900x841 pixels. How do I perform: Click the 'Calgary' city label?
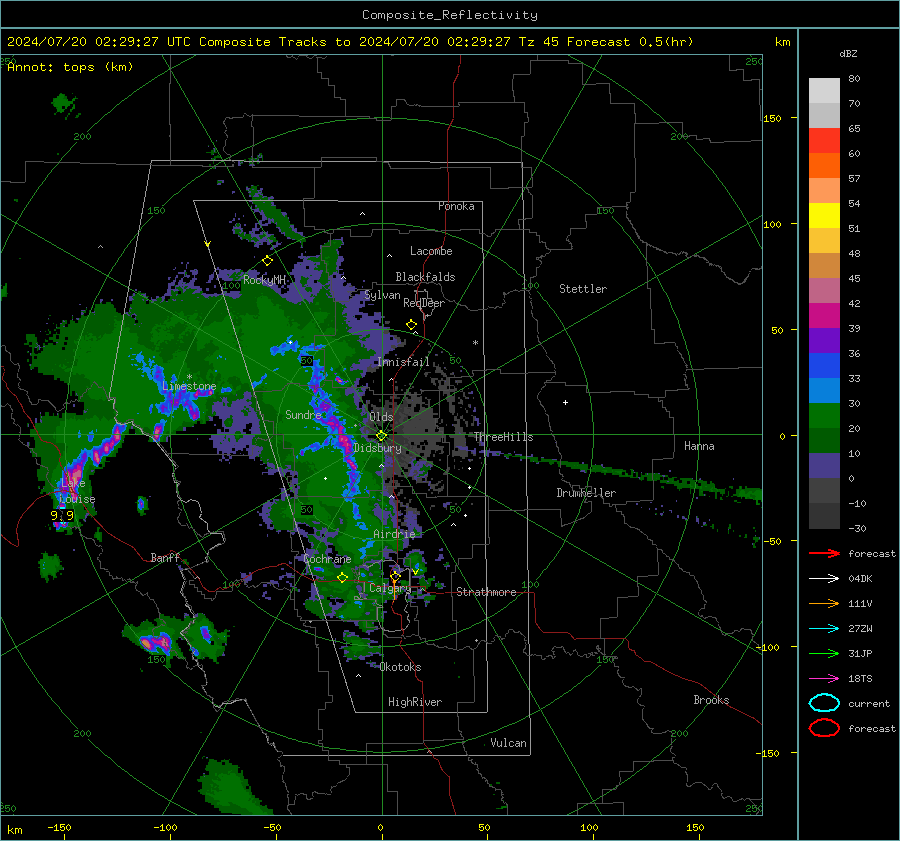pyautogui.click(x=390, y=588)
